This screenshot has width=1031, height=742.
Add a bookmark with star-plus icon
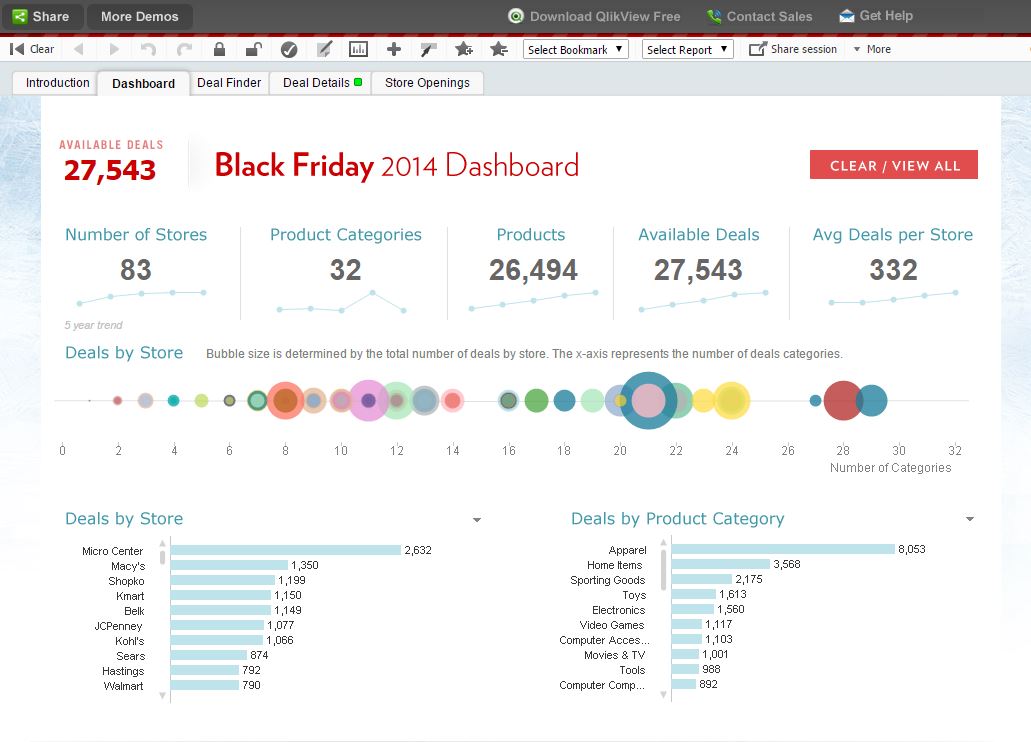point(464,49)
